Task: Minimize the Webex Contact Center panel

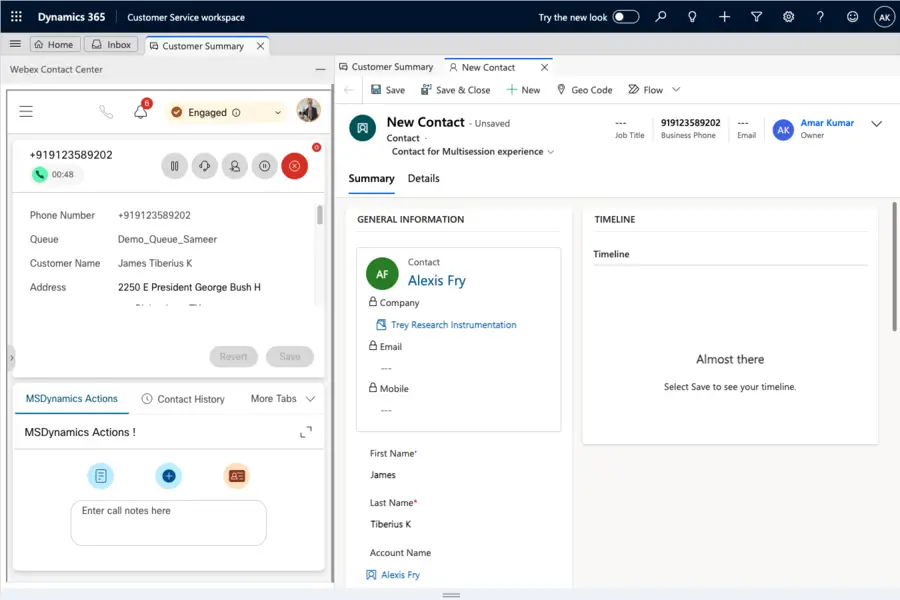Action: [x=320, y=69]
